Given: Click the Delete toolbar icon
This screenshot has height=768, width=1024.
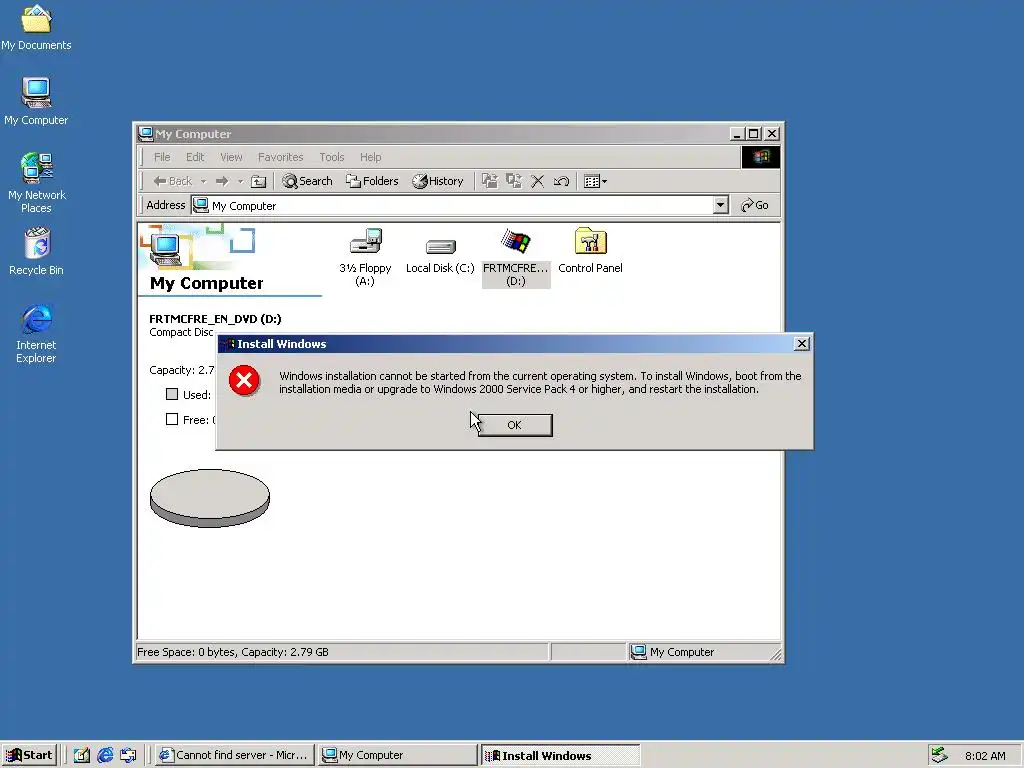Looking at the screenshot, I should coord(537,181).
